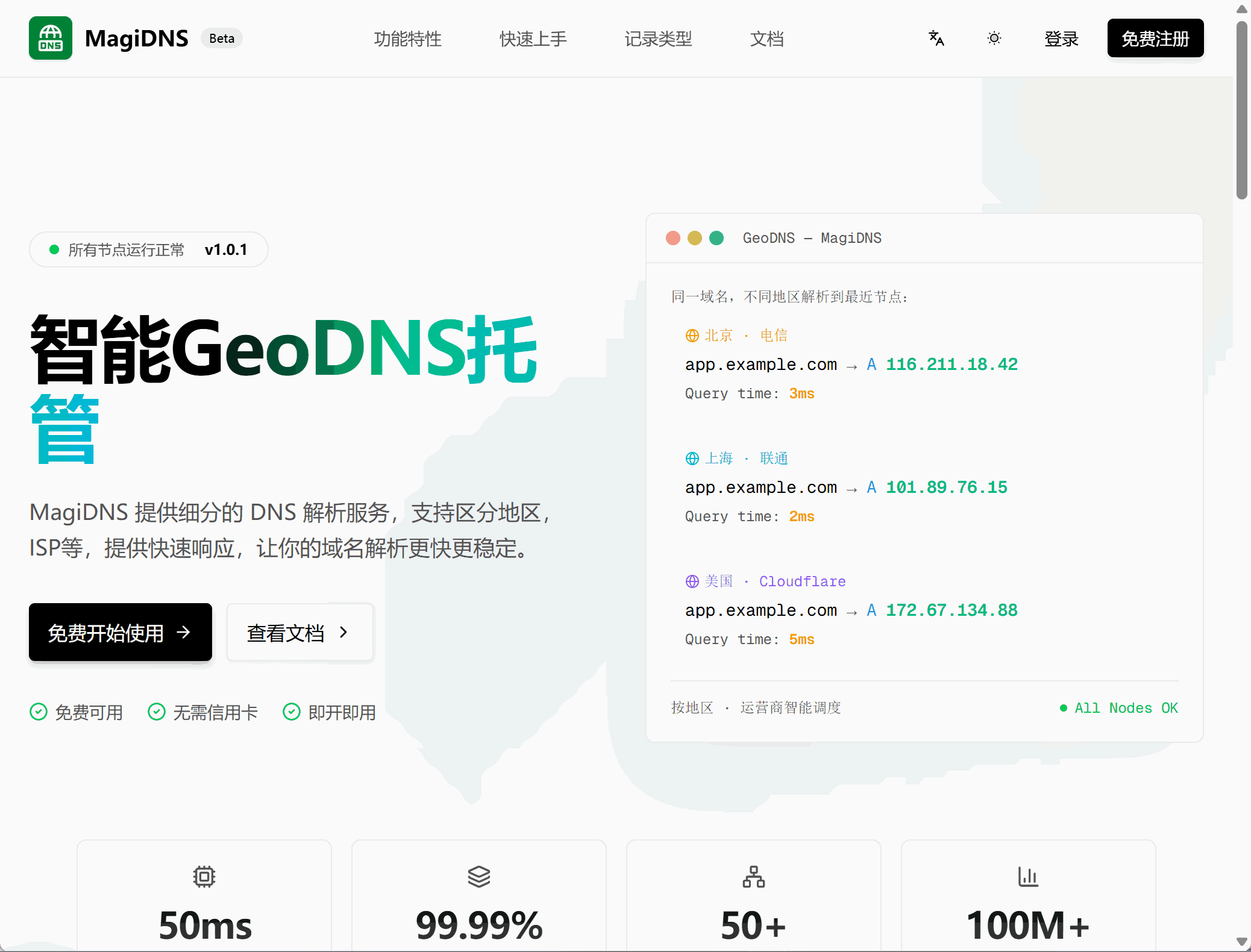Open the language translation switcher
The image size is (1251, 952).
936,39
